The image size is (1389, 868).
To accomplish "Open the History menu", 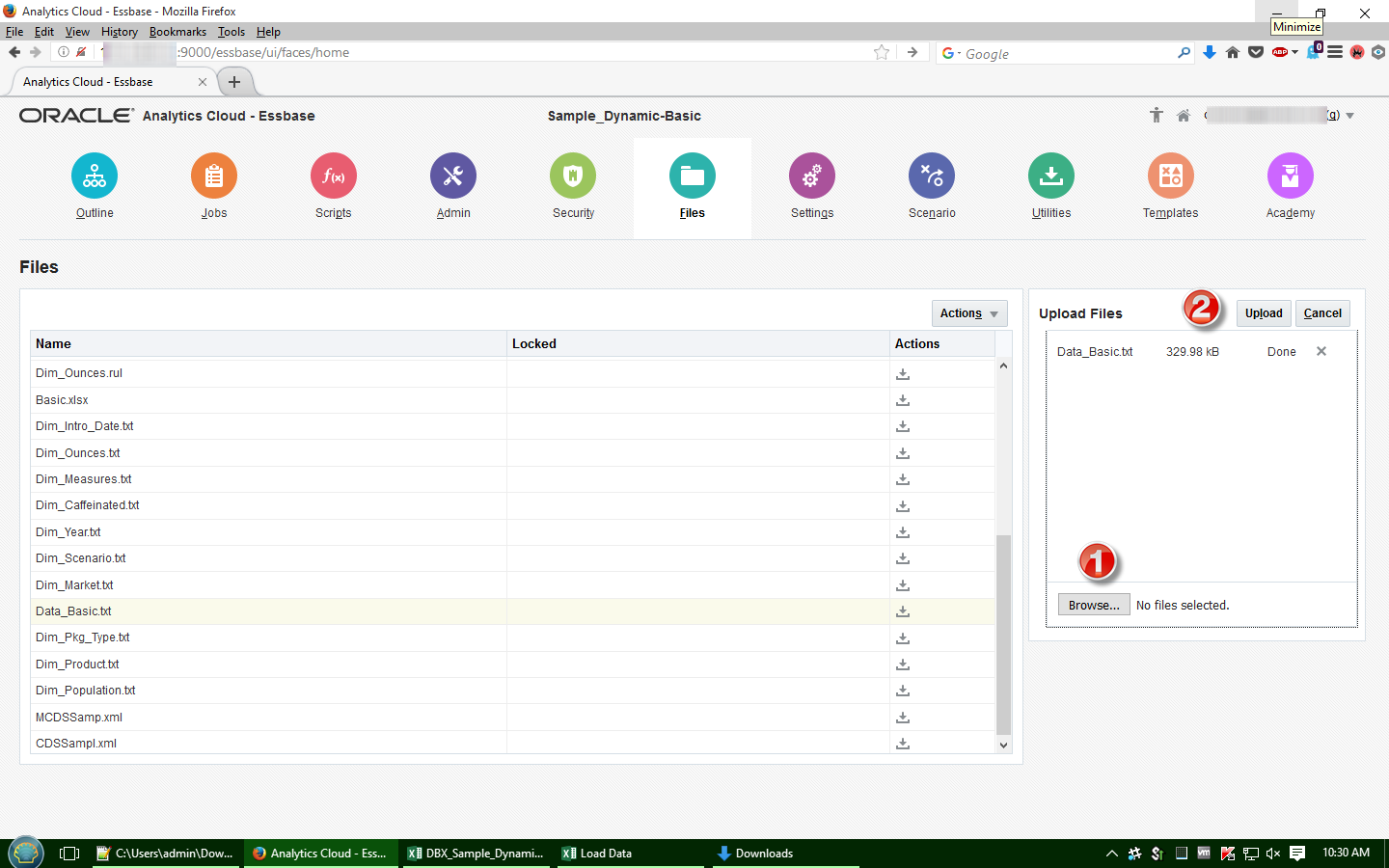I will [x=120, y=32].
